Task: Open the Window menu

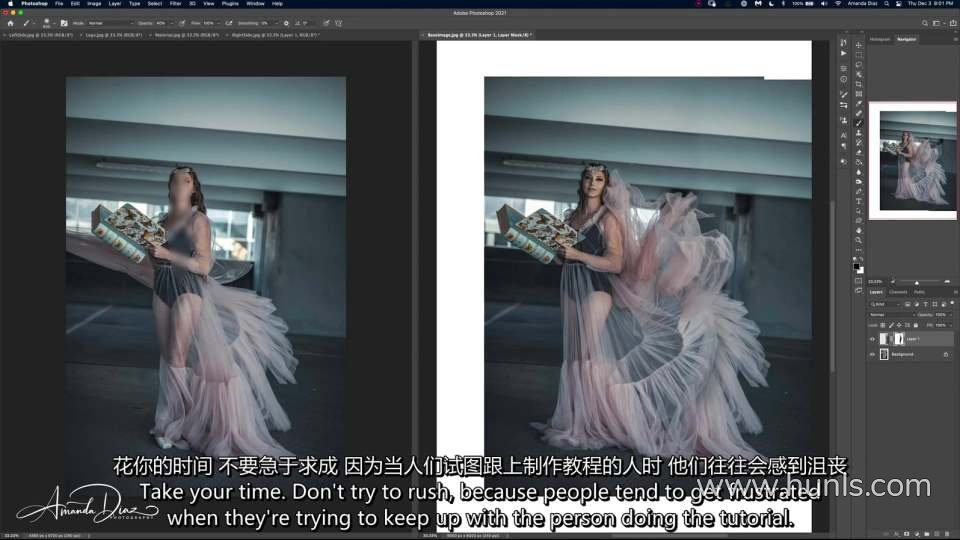Action: tap(255, 4)
